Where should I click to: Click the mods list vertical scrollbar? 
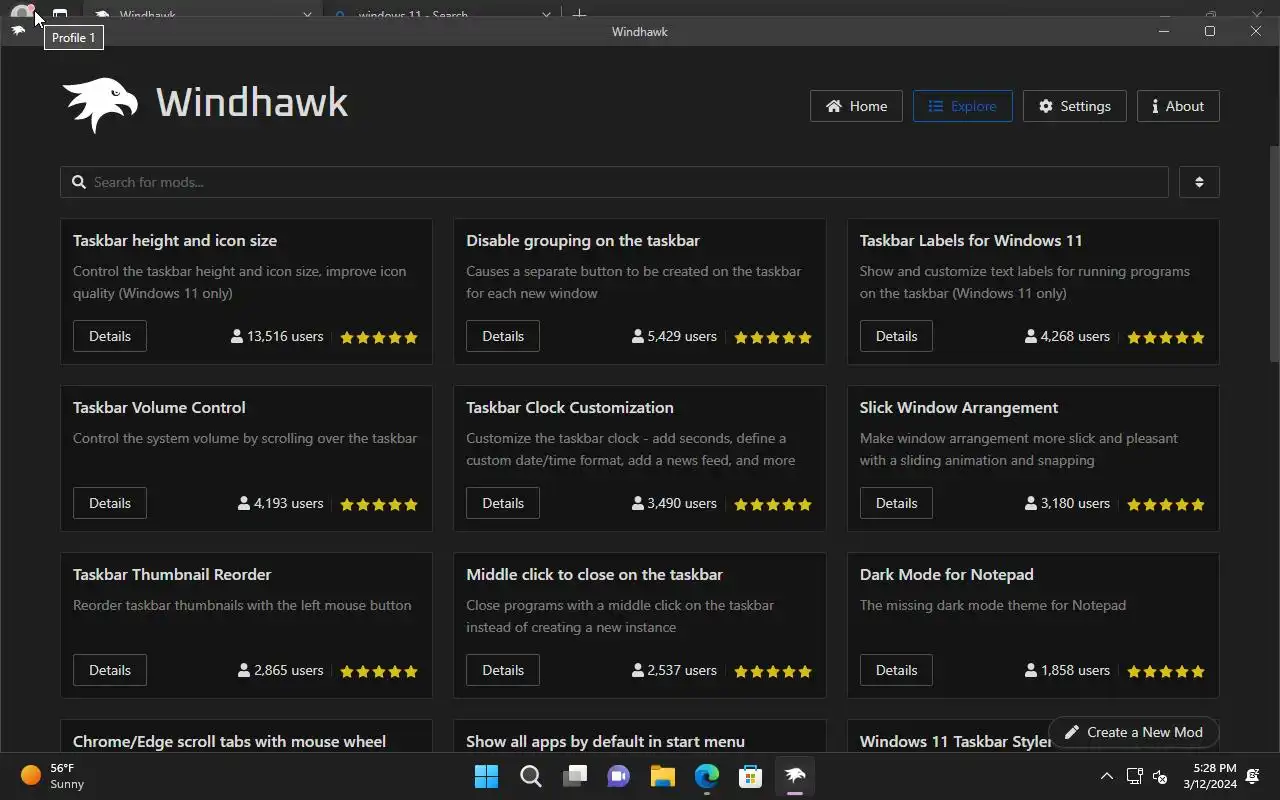point(1274,254)
